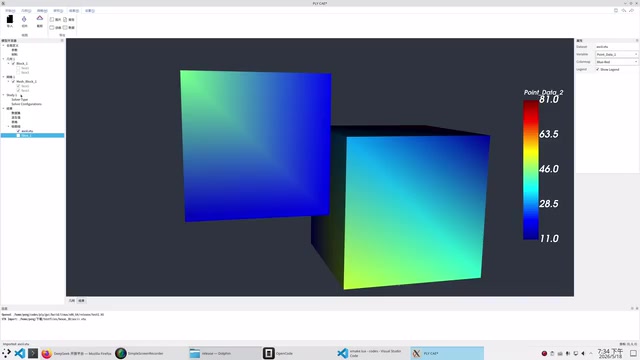Click the clock showing 7:34 in the taskbar
The width and height of the screenshot is (640, 360).
click(x=610, y=353)
